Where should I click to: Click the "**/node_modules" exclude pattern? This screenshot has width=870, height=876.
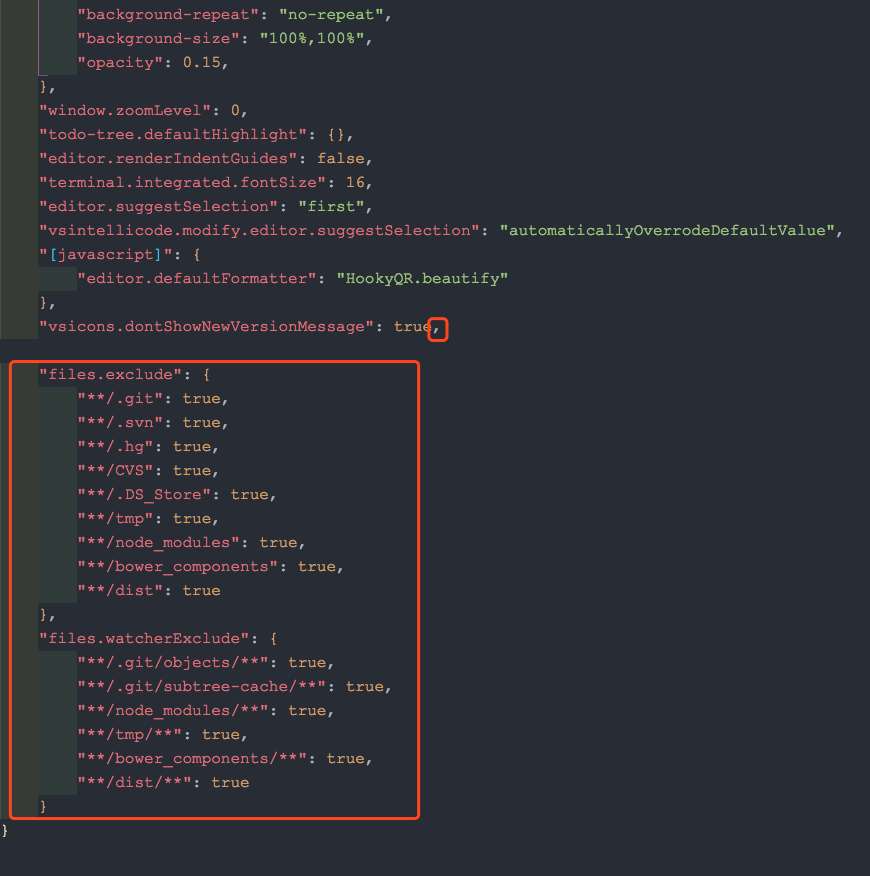click(x=159, y=542)
